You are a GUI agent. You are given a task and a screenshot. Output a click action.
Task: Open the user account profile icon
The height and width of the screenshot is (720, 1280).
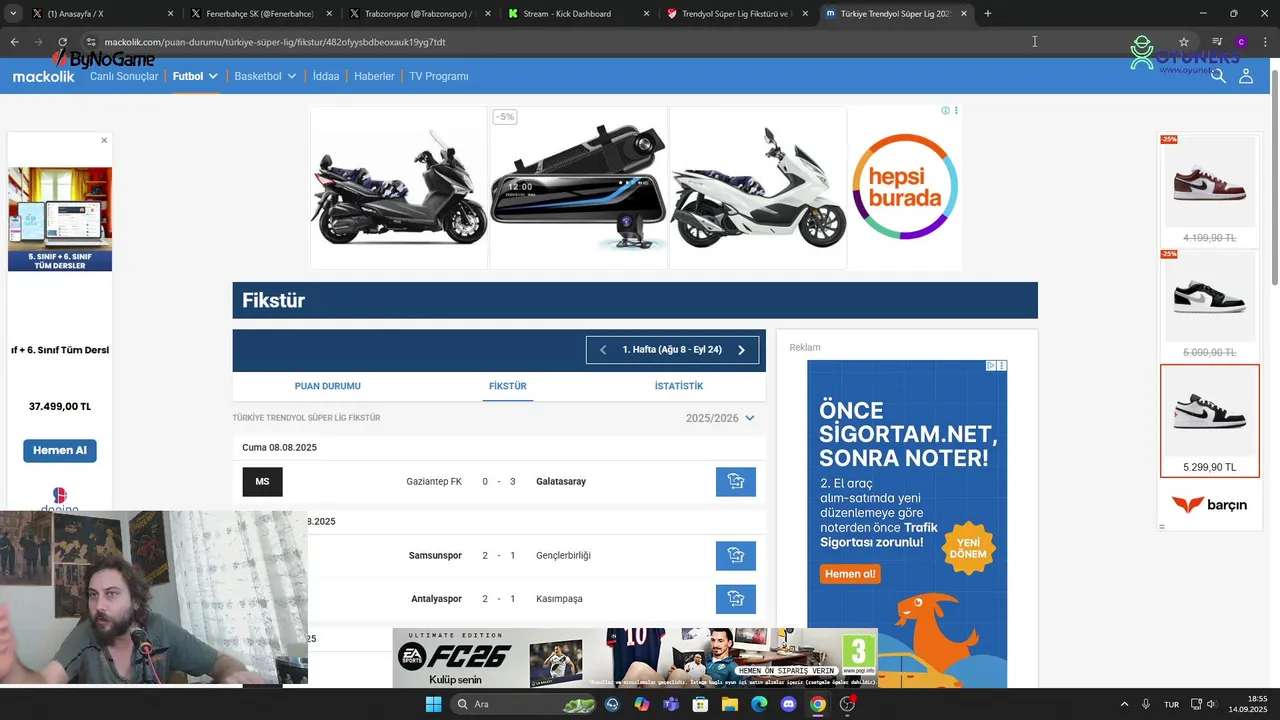point(1246,76)
